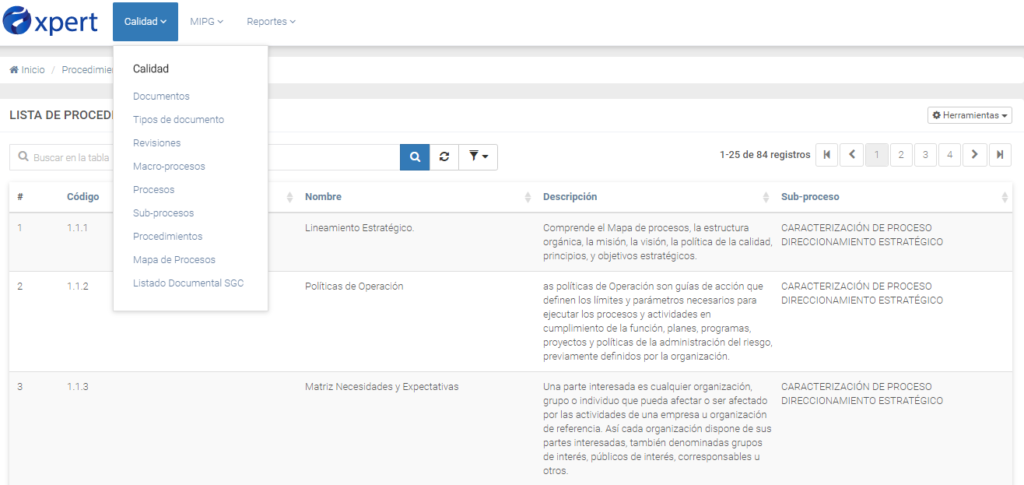
Task: Select page 3 in pagination
Action: click(x=925, y=155)
